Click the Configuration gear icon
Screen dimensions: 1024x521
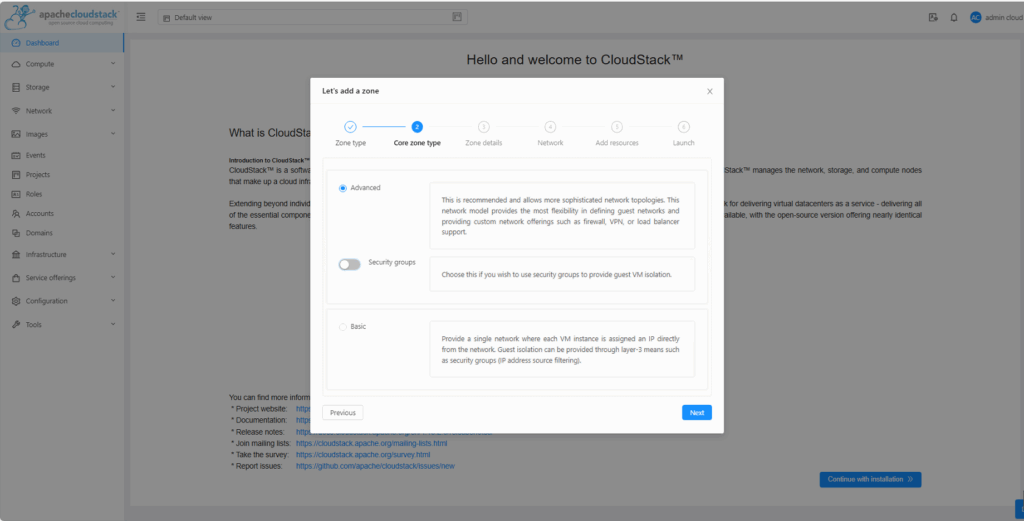coord(16,301)
